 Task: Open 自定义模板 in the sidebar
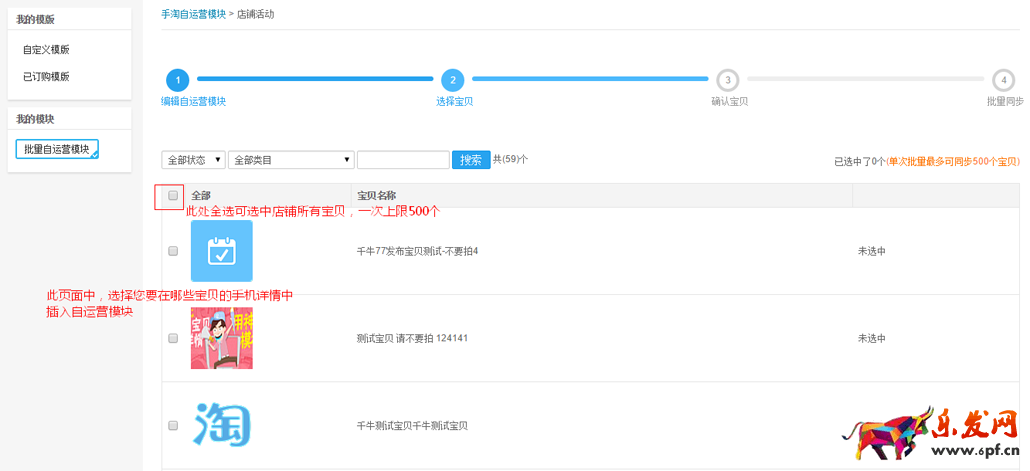46,49
